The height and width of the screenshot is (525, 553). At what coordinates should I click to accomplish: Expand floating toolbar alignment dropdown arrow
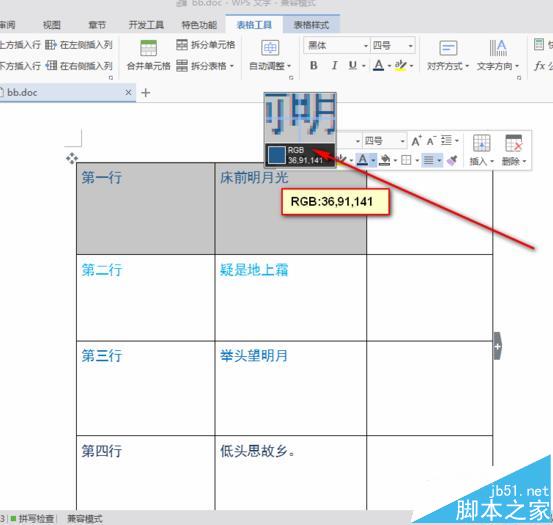tap(439, 161)
